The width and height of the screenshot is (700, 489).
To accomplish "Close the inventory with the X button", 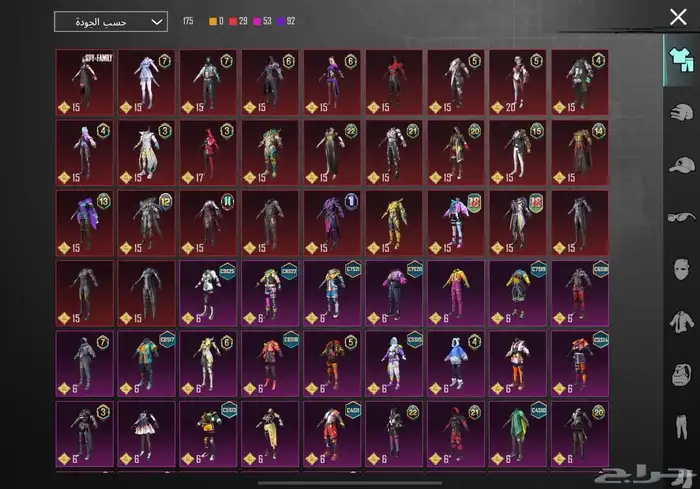I will [677, 17].
